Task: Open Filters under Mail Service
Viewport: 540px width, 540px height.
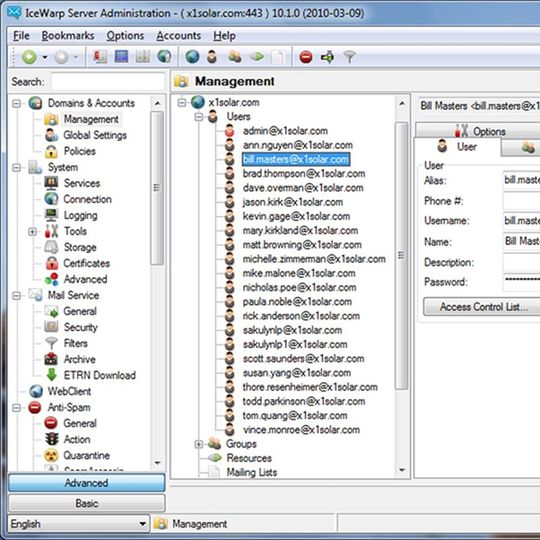Action: pyautogui.click(x=75, y=343)
